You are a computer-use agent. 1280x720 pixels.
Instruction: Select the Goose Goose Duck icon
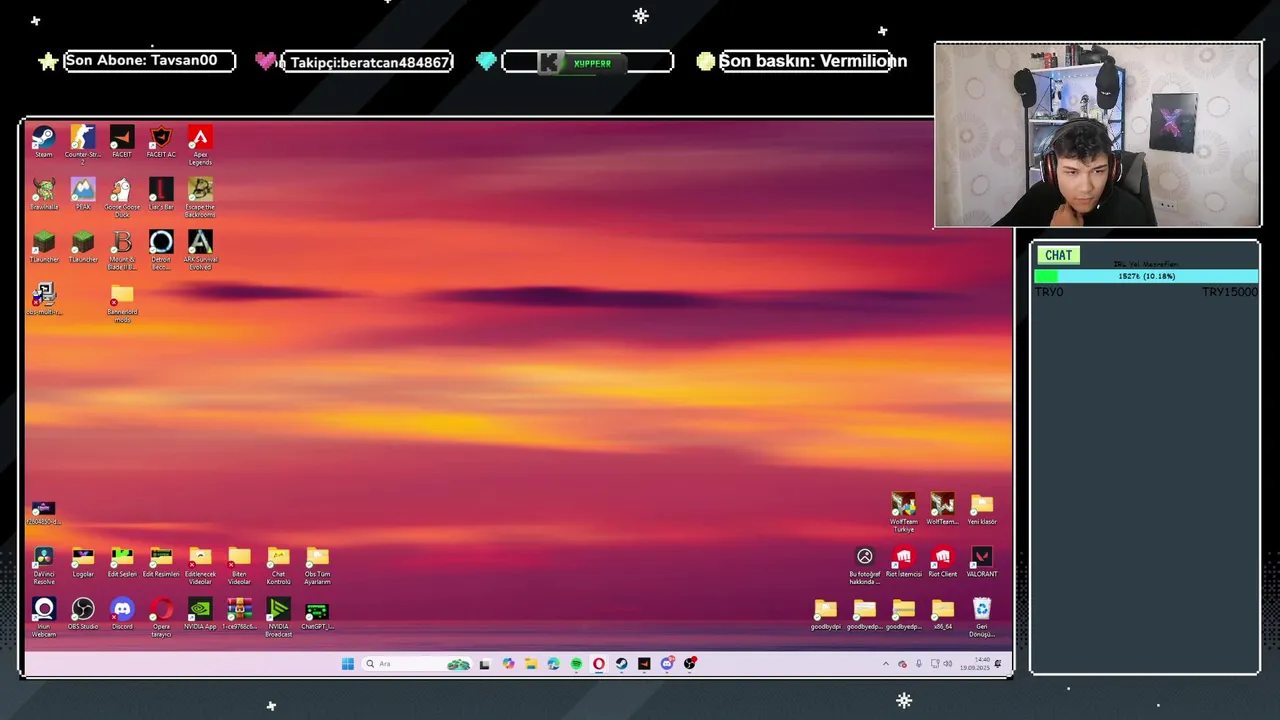click(122, 197)
